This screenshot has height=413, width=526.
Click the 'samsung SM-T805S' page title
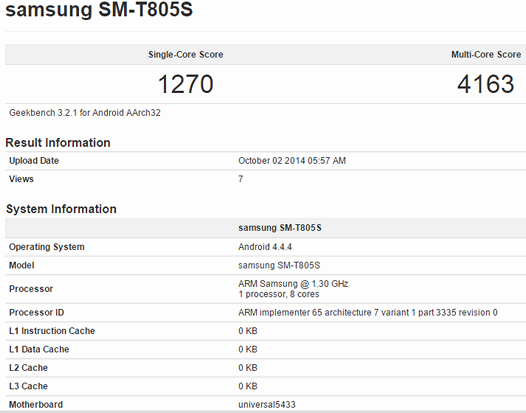coord(99,9)
